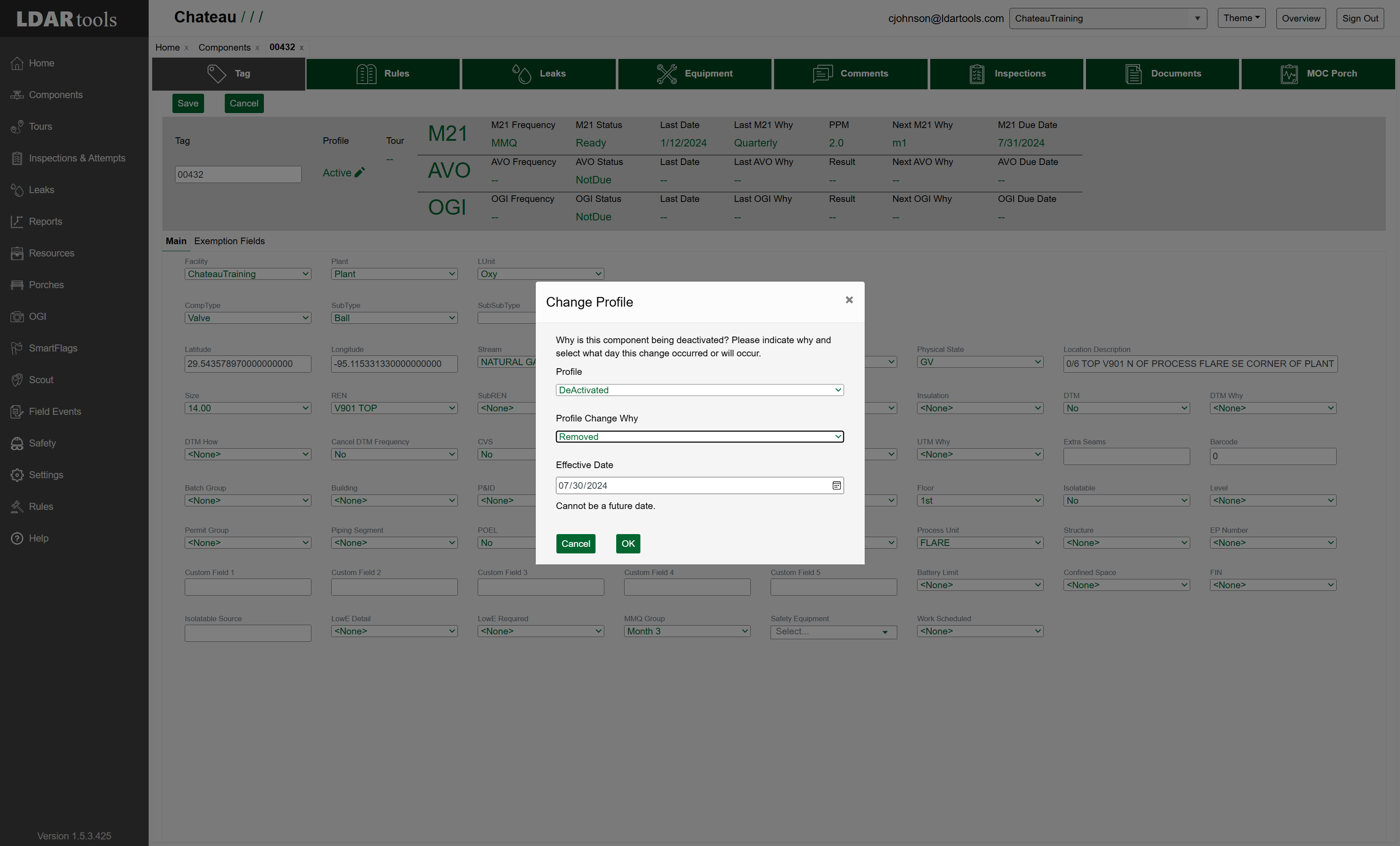The width and height of the screenshot is (1400, 846).
Task: Open the Equipment tab
Action: tap(695, 74)
